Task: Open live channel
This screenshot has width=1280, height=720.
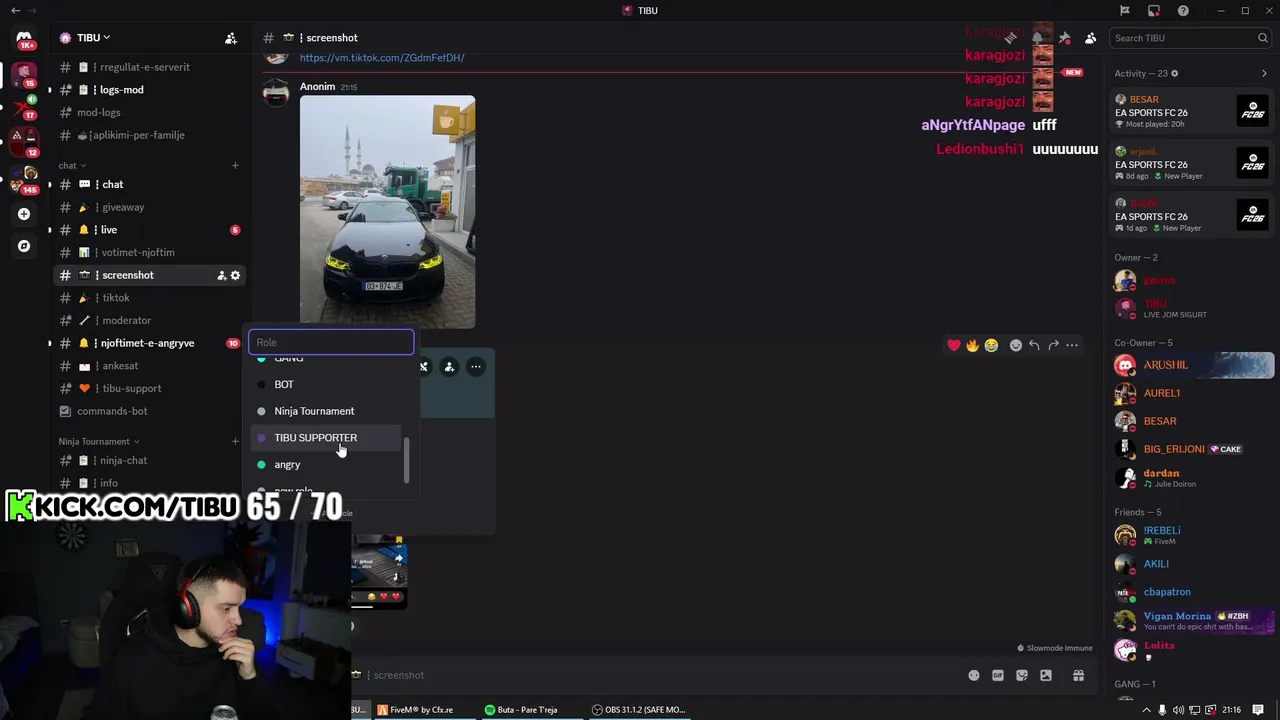Action: (148, 230)
